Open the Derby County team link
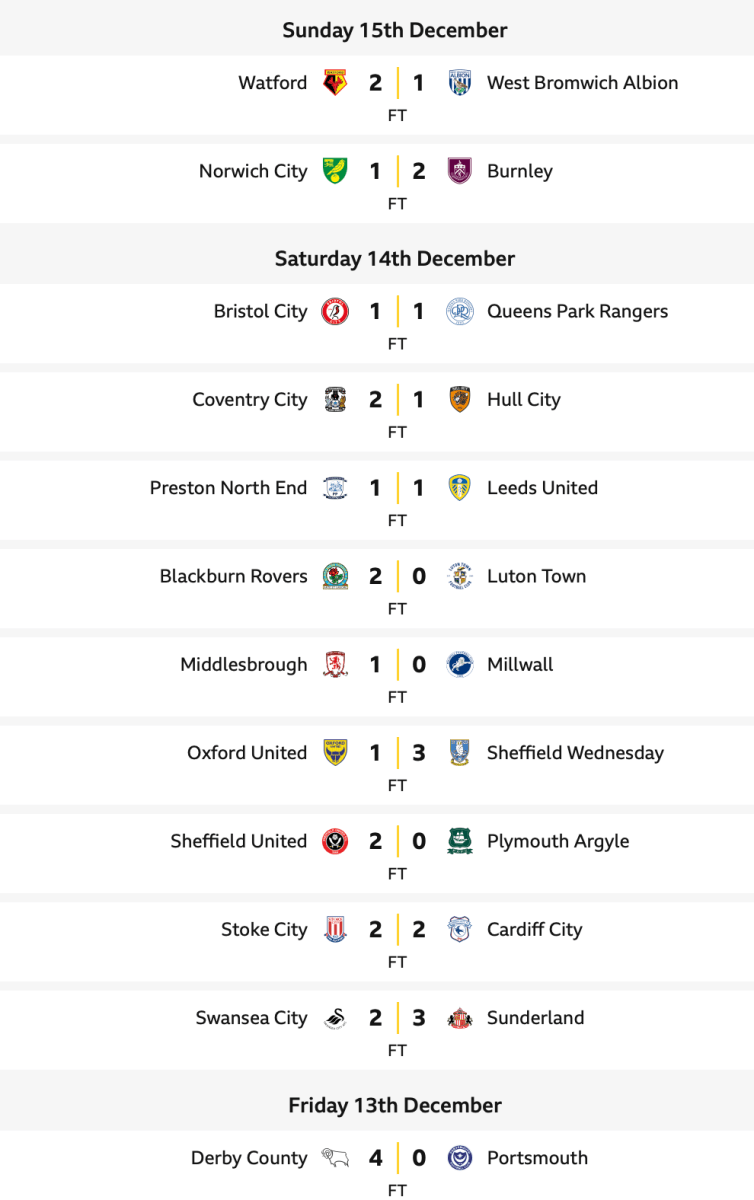 pyautogui.click(x=249, y=1158)
